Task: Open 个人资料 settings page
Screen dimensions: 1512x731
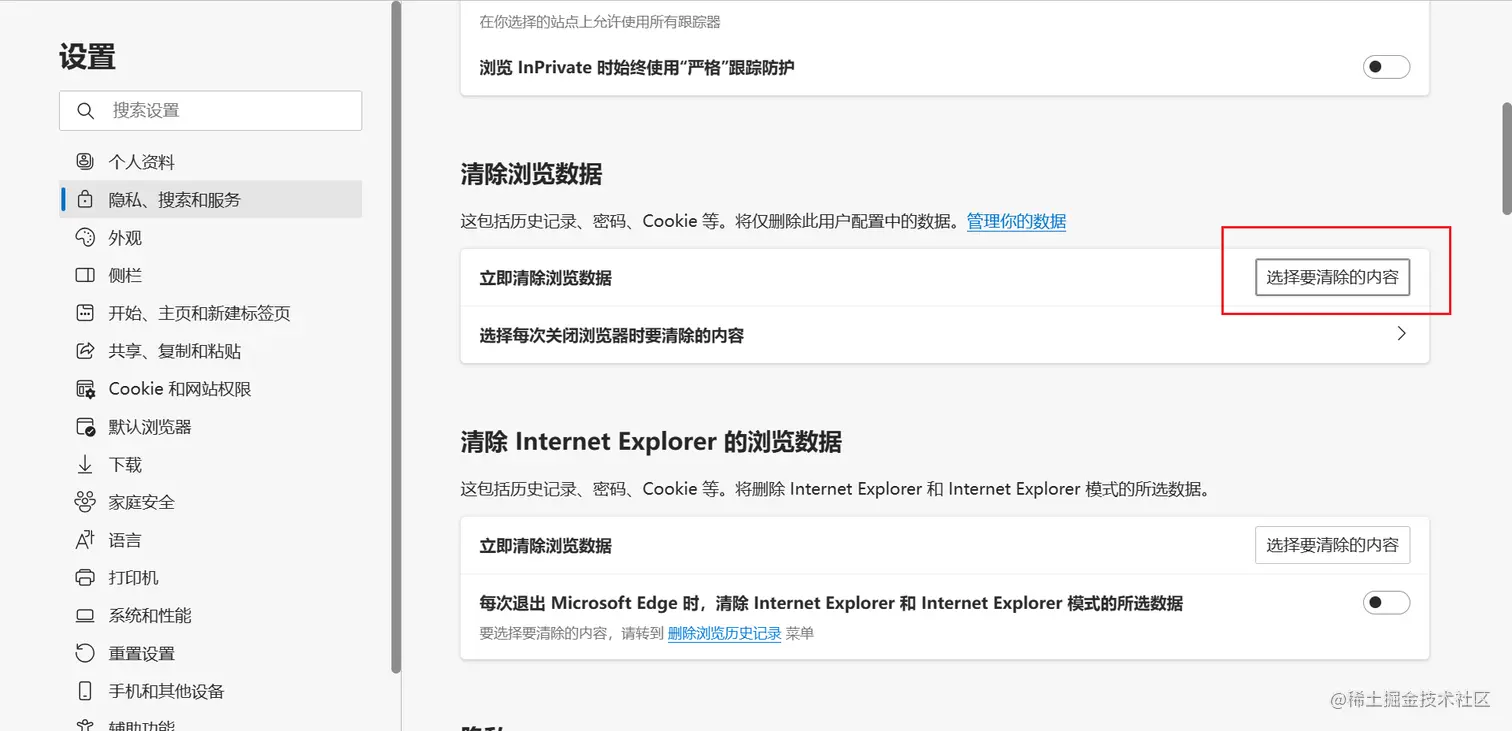Action: click(211, 162)
